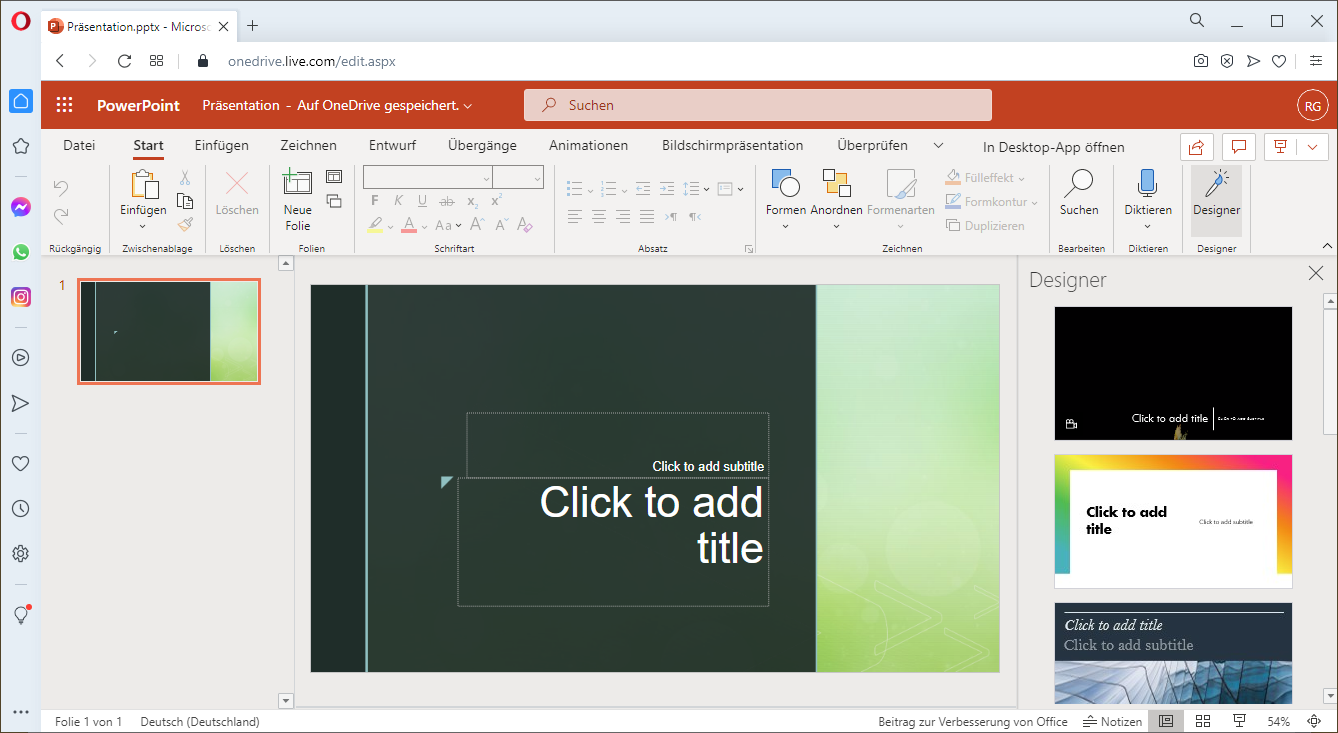Viewport: 1338px width, 733px height.
Task: Open the app launcher waffle icon
Action: (x=65, y=105)
